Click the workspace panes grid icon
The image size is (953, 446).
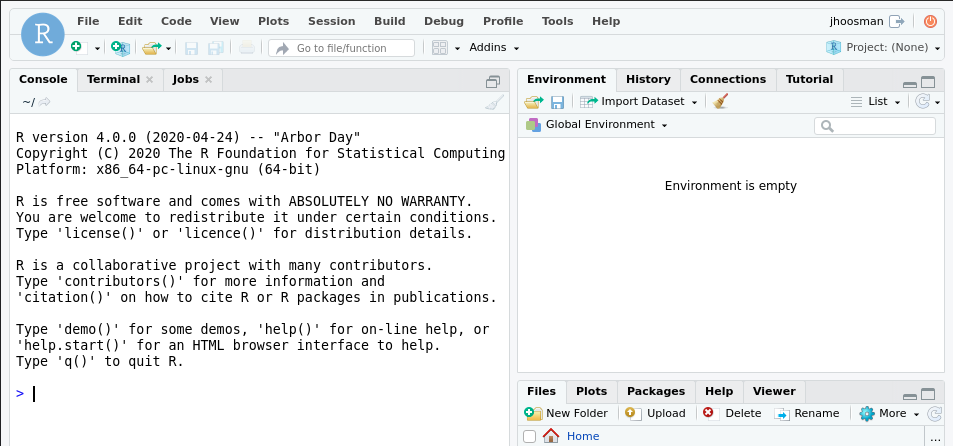[439, 47]
